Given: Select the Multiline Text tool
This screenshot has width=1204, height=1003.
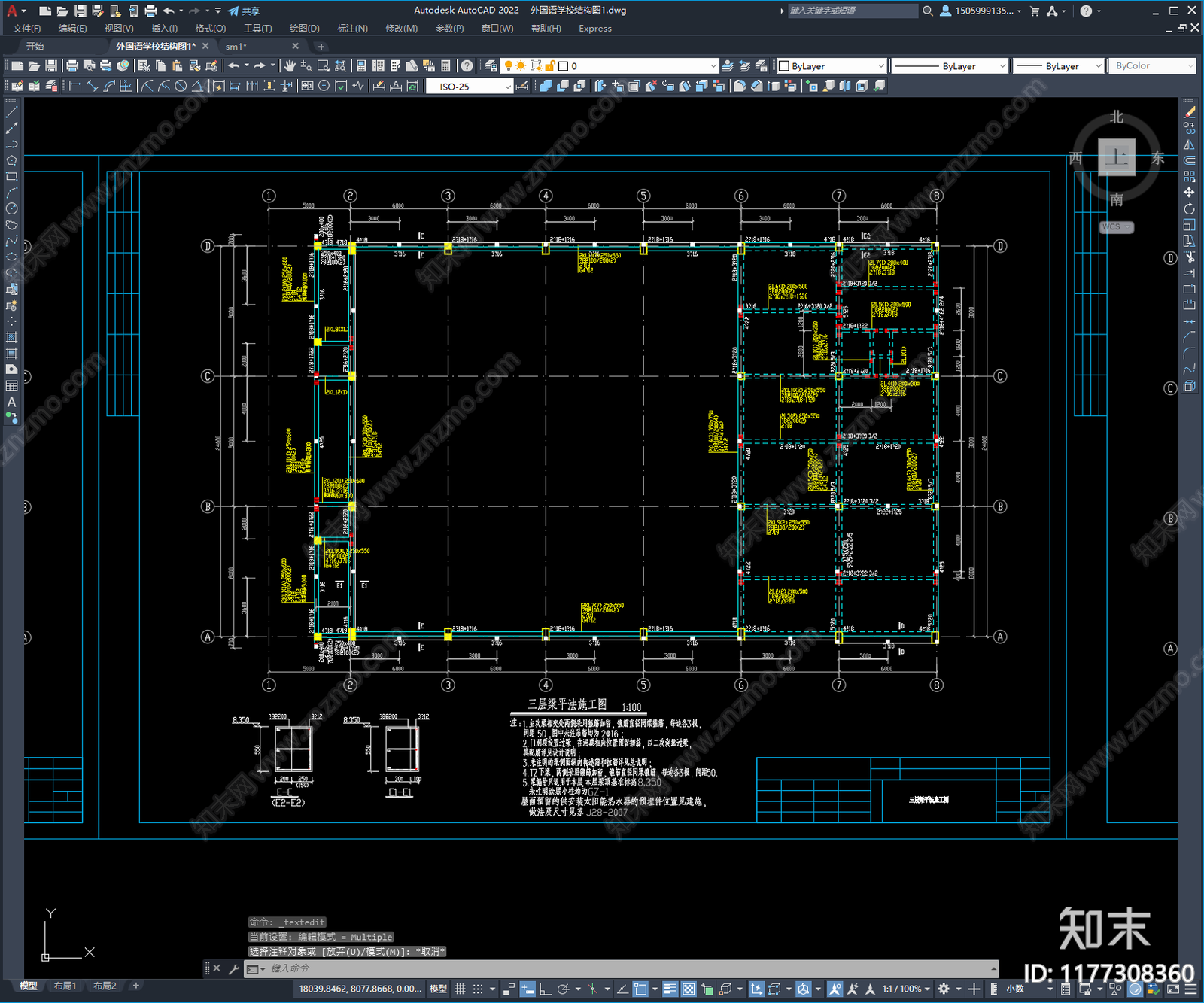Looking at the screenshot, I should click(x=11, y=403).
